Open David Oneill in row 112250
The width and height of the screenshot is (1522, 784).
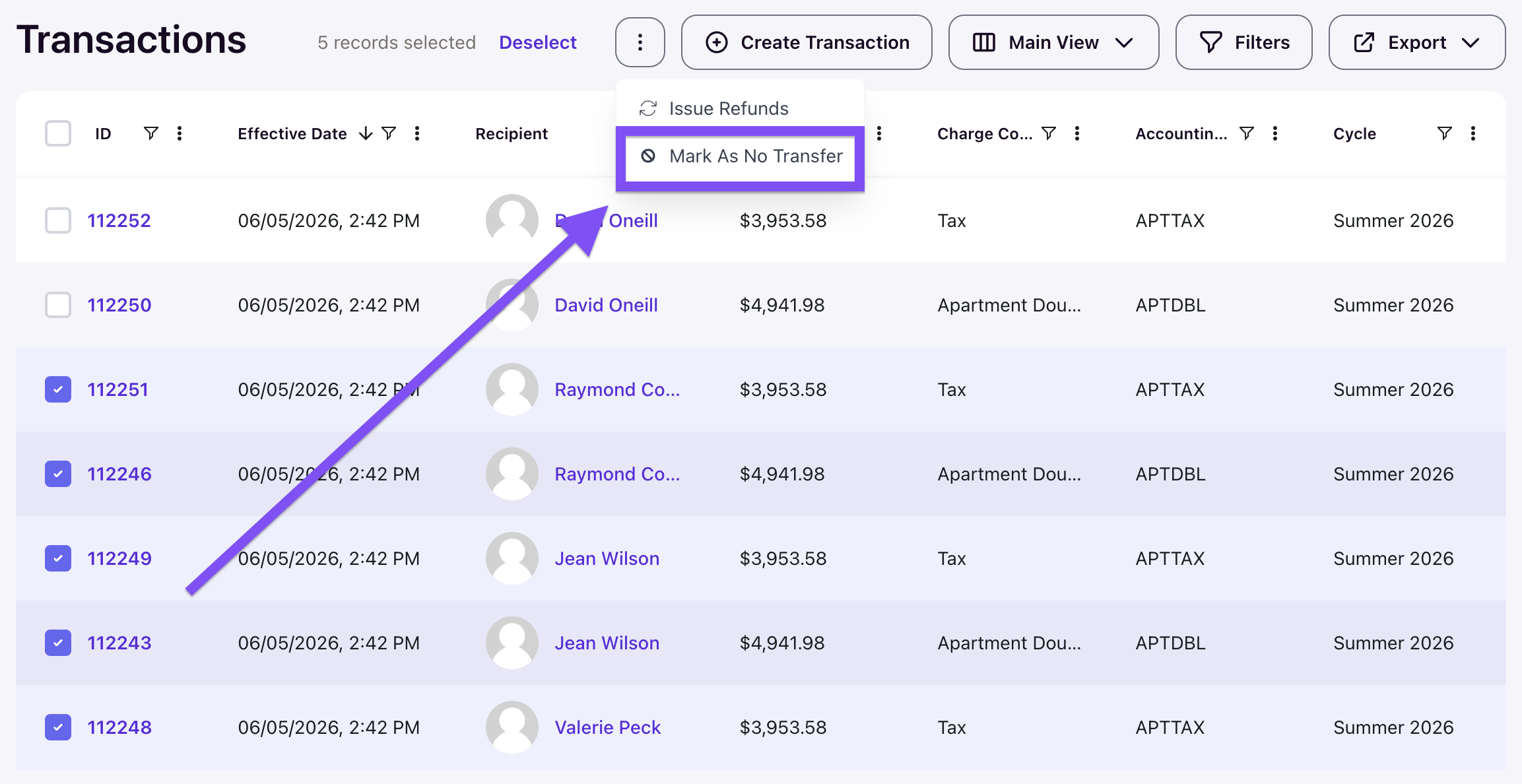tap(606, 305)
